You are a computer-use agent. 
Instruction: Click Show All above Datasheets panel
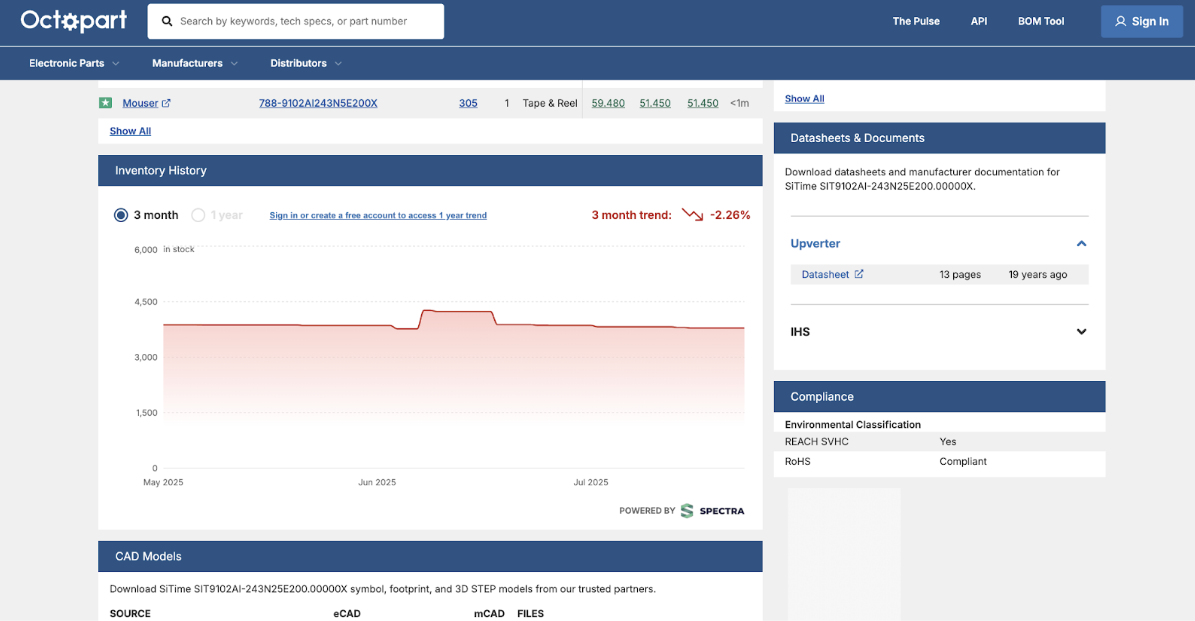coord(805,98)
